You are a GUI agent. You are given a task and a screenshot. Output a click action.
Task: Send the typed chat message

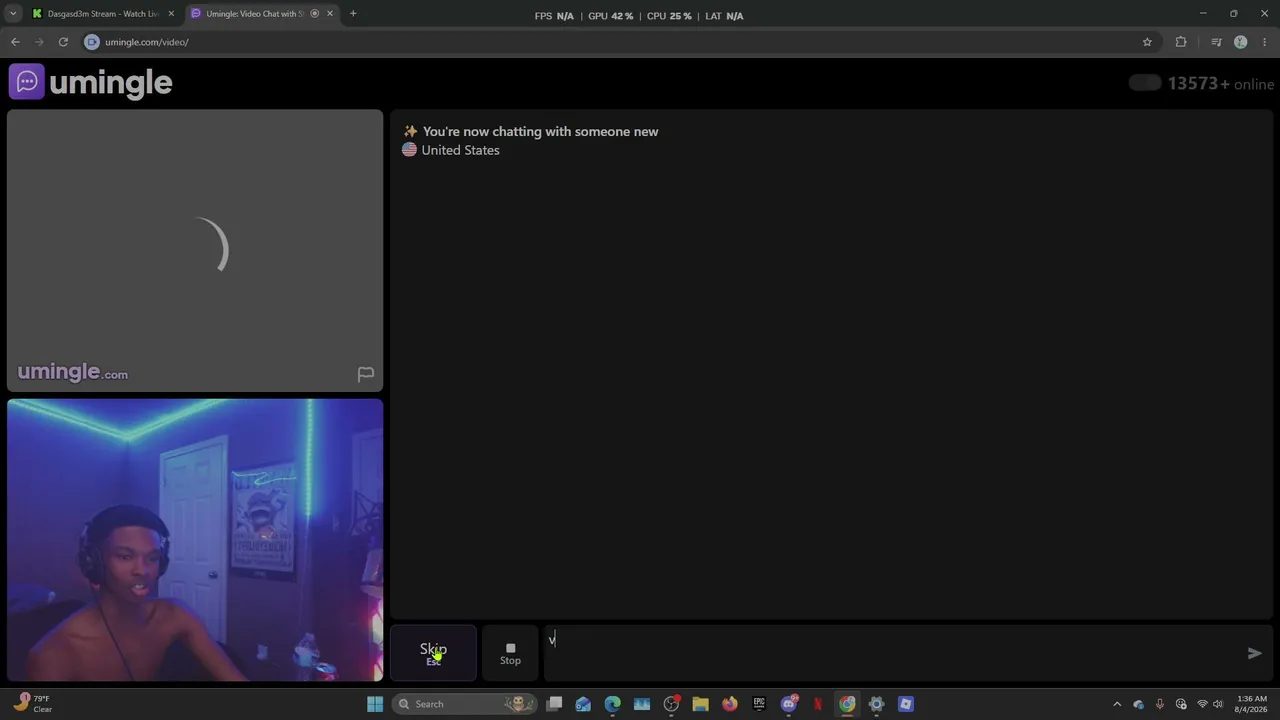click(1254, 653)
